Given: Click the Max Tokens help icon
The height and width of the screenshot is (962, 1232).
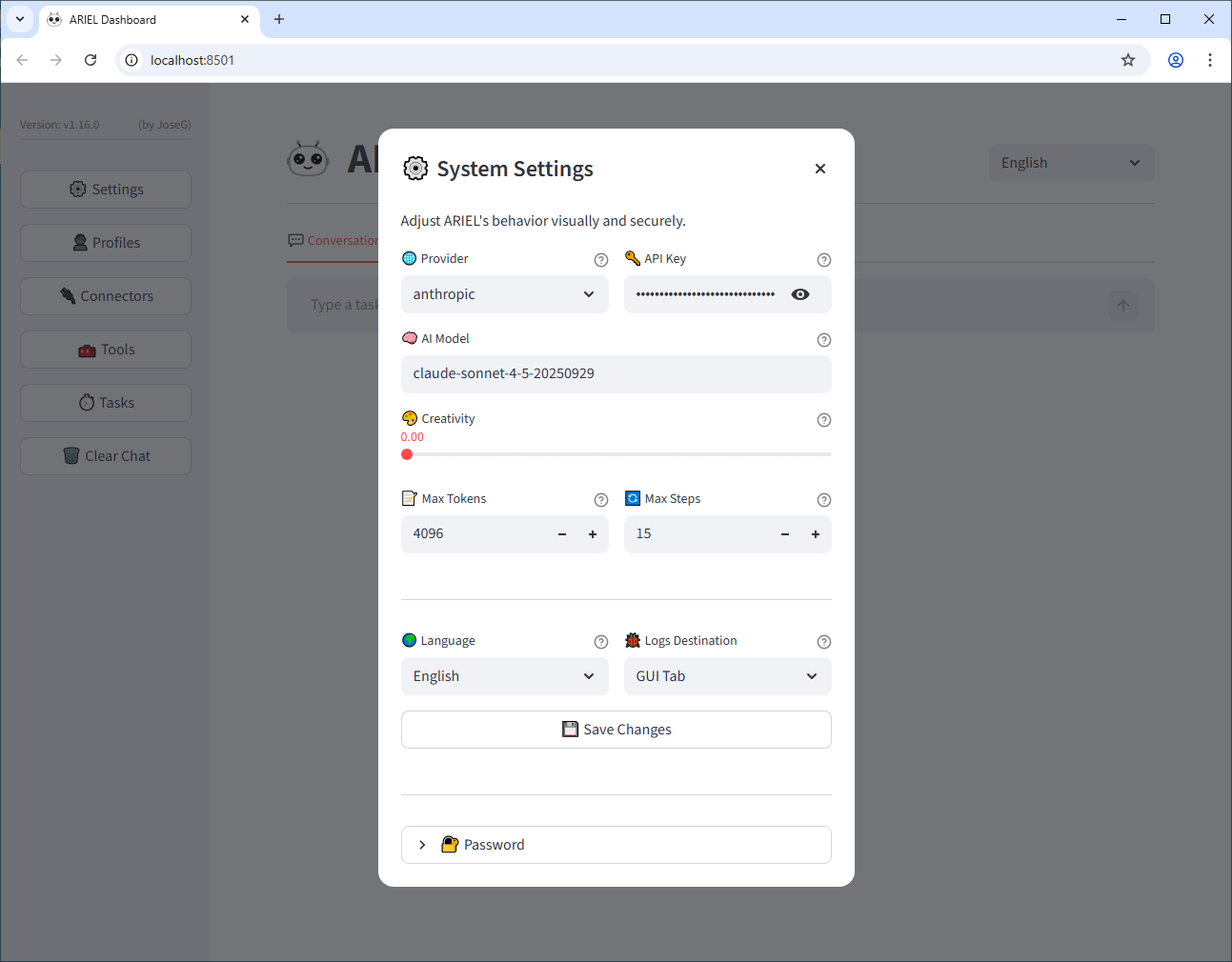Looking at the screenshot, I should coord(601,500).
